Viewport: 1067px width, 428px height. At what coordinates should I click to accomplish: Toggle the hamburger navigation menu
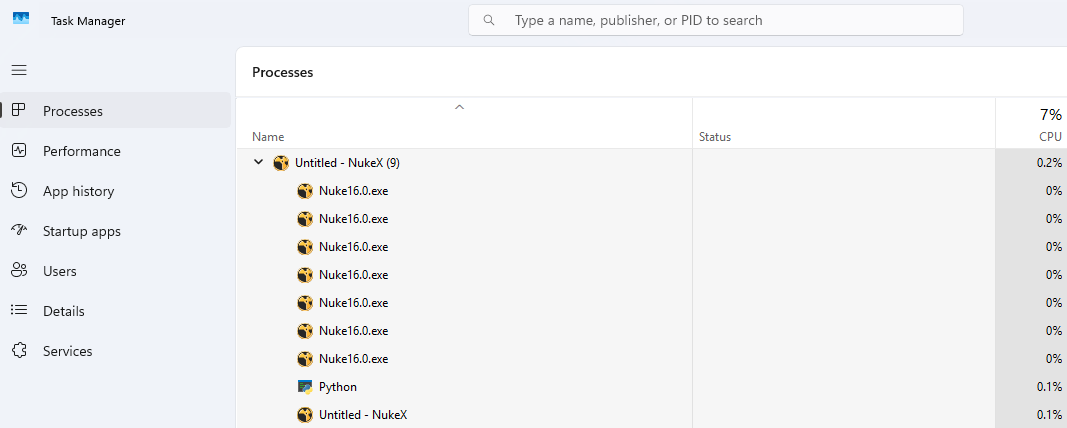pyautogui.click(x=19, y=70)
